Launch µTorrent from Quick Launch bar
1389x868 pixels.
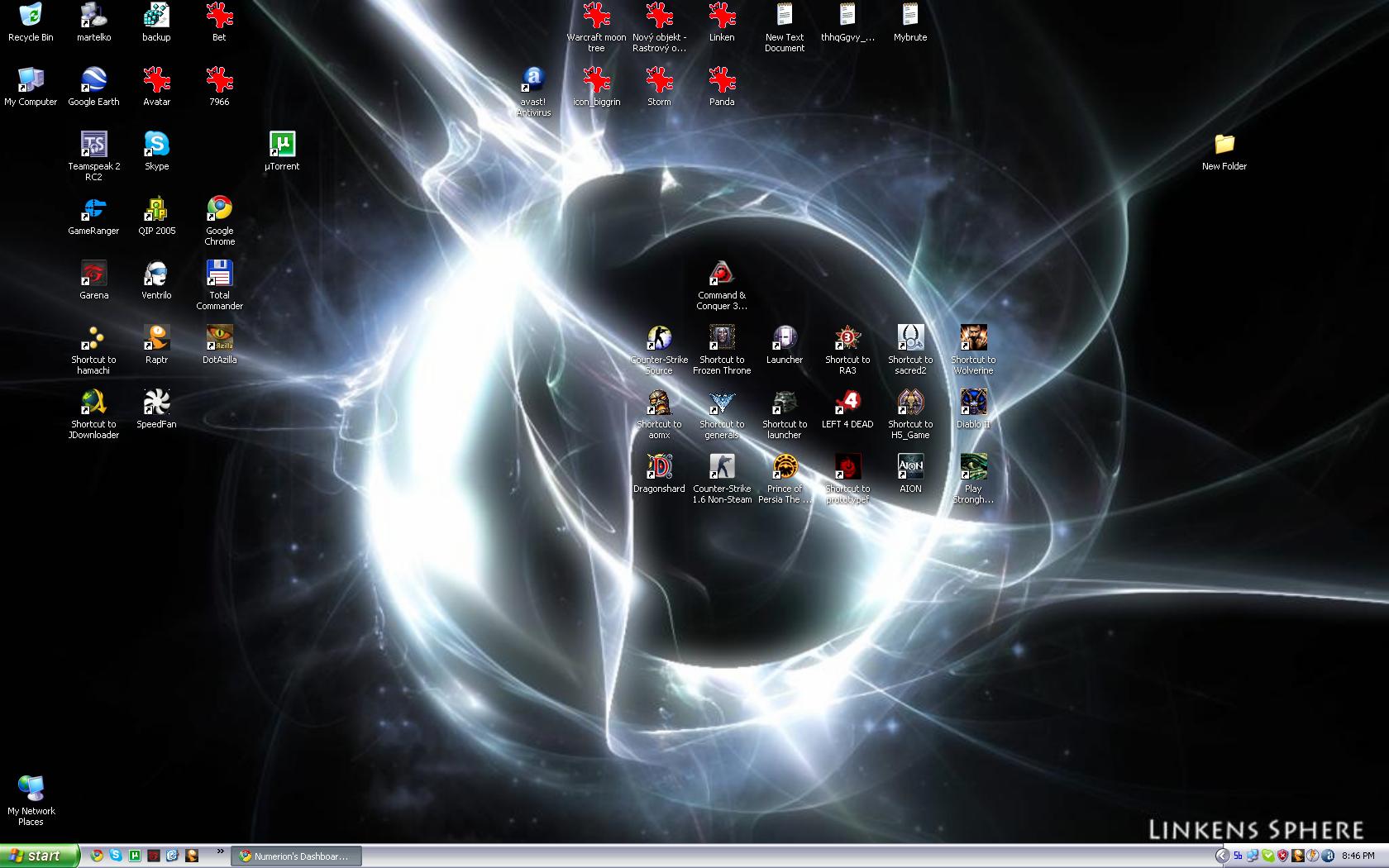(135, 856)
